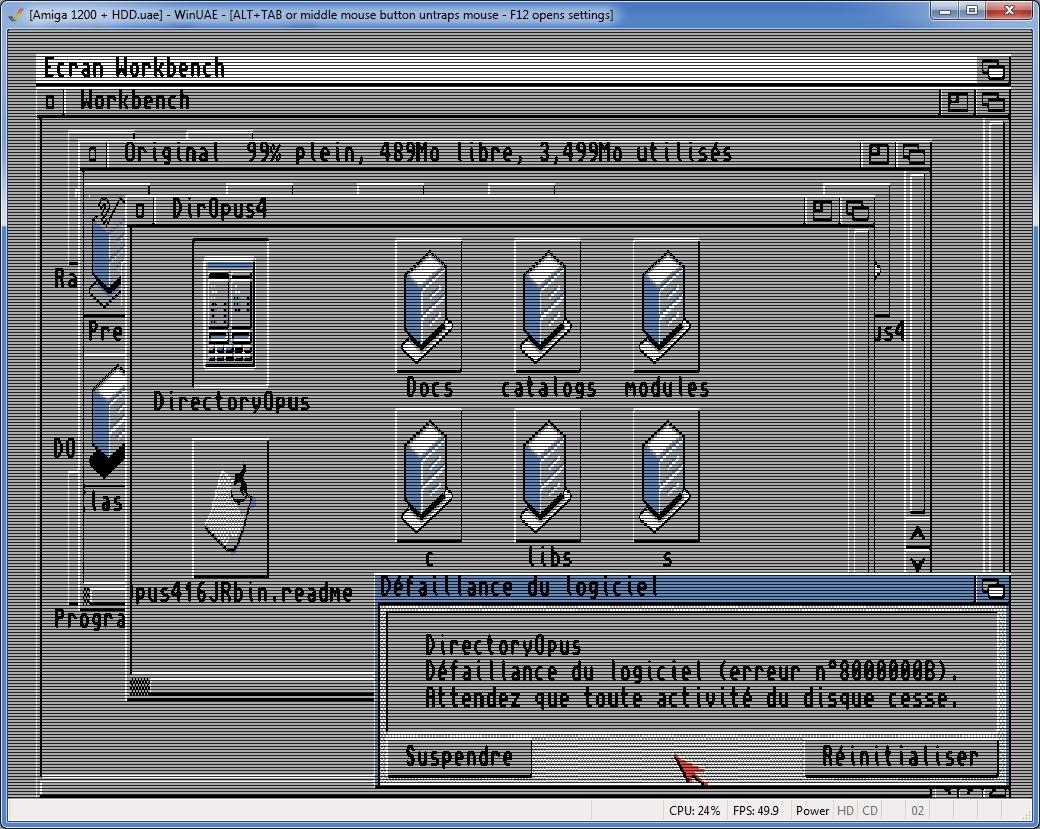This screenshot has width=1040, height=829.
Task: Close the WinUAE emulator window
Action: click(x=1009, y=11)
